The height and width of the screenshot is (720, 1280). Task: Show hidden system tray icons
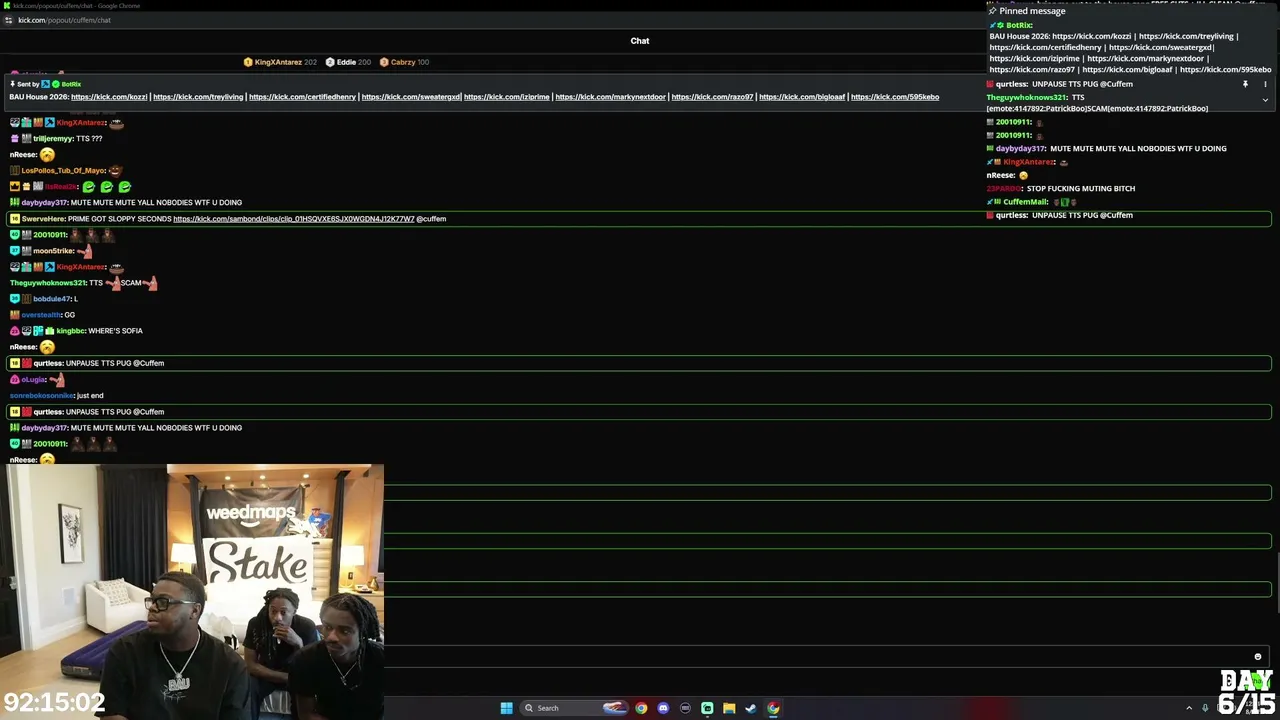pos(1189,708)
